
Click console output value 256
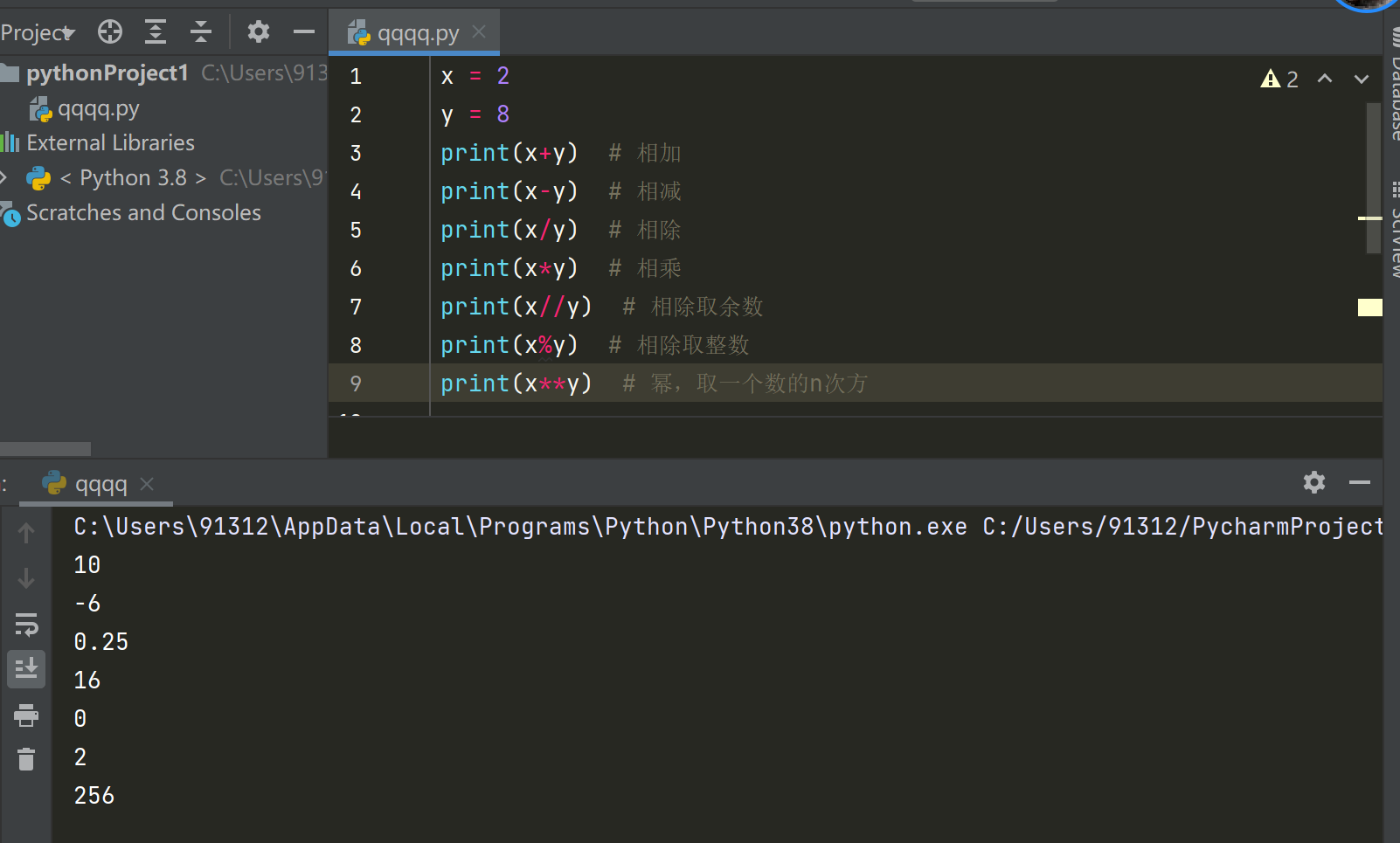(x=94, y=796)
